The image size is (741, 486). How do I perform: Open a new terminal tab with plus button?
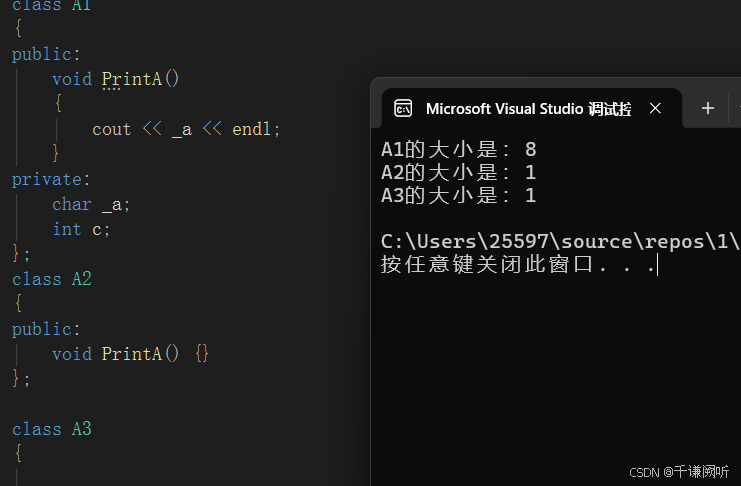(707, 108)
